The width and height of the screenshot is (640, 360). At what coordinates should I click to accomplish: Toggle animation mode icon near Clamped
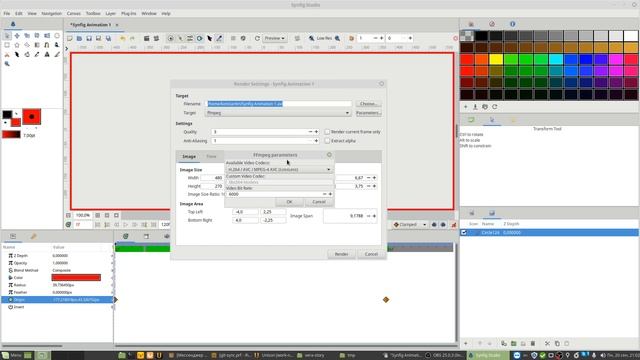pos(453,224)
